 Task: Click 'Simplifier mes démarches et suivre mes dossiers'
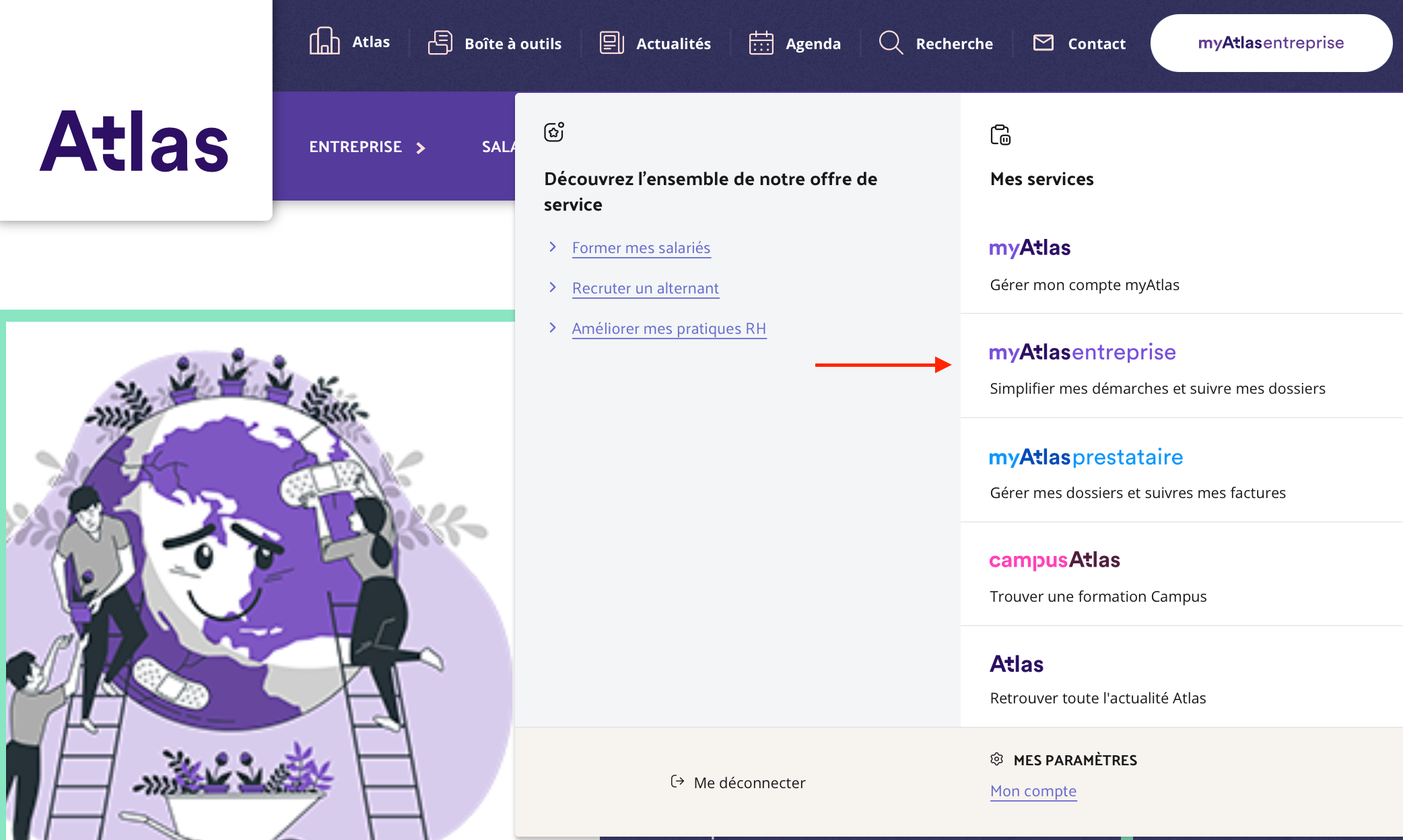(1157, 388)
